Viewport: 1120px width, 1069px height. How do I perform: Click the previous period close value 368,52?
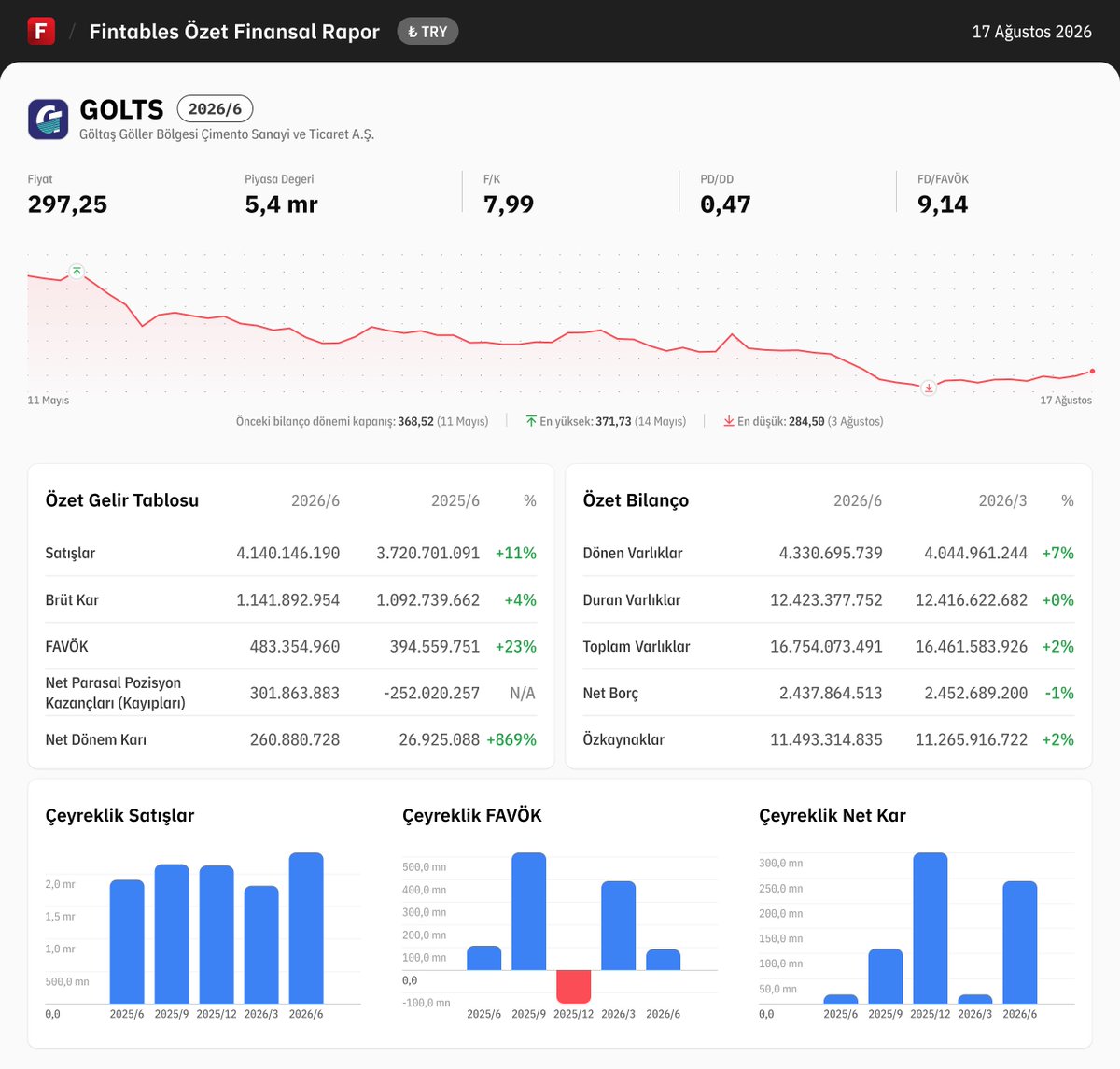[x=415, y=421]
